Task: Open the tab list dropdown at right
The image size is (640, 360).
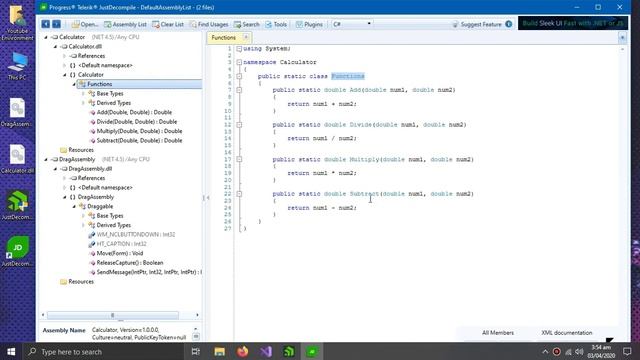Action: 622,38
